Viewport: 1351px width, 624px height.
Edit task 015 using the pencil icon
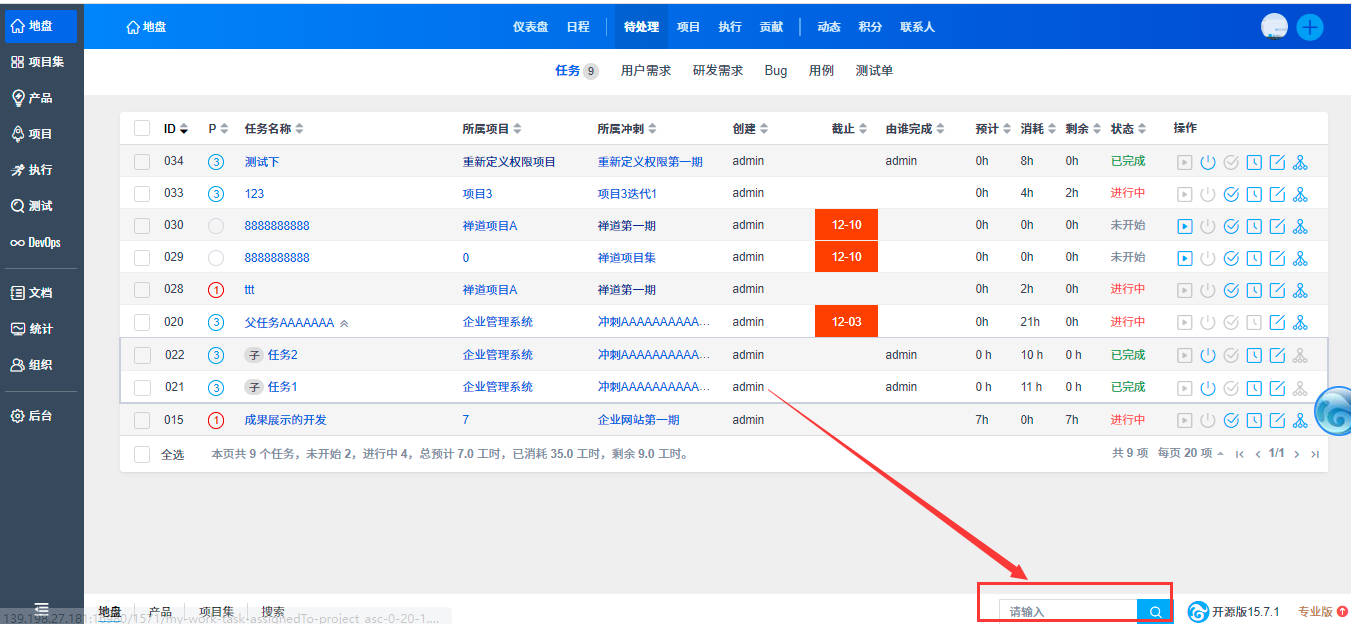[x=1277, y=421]
